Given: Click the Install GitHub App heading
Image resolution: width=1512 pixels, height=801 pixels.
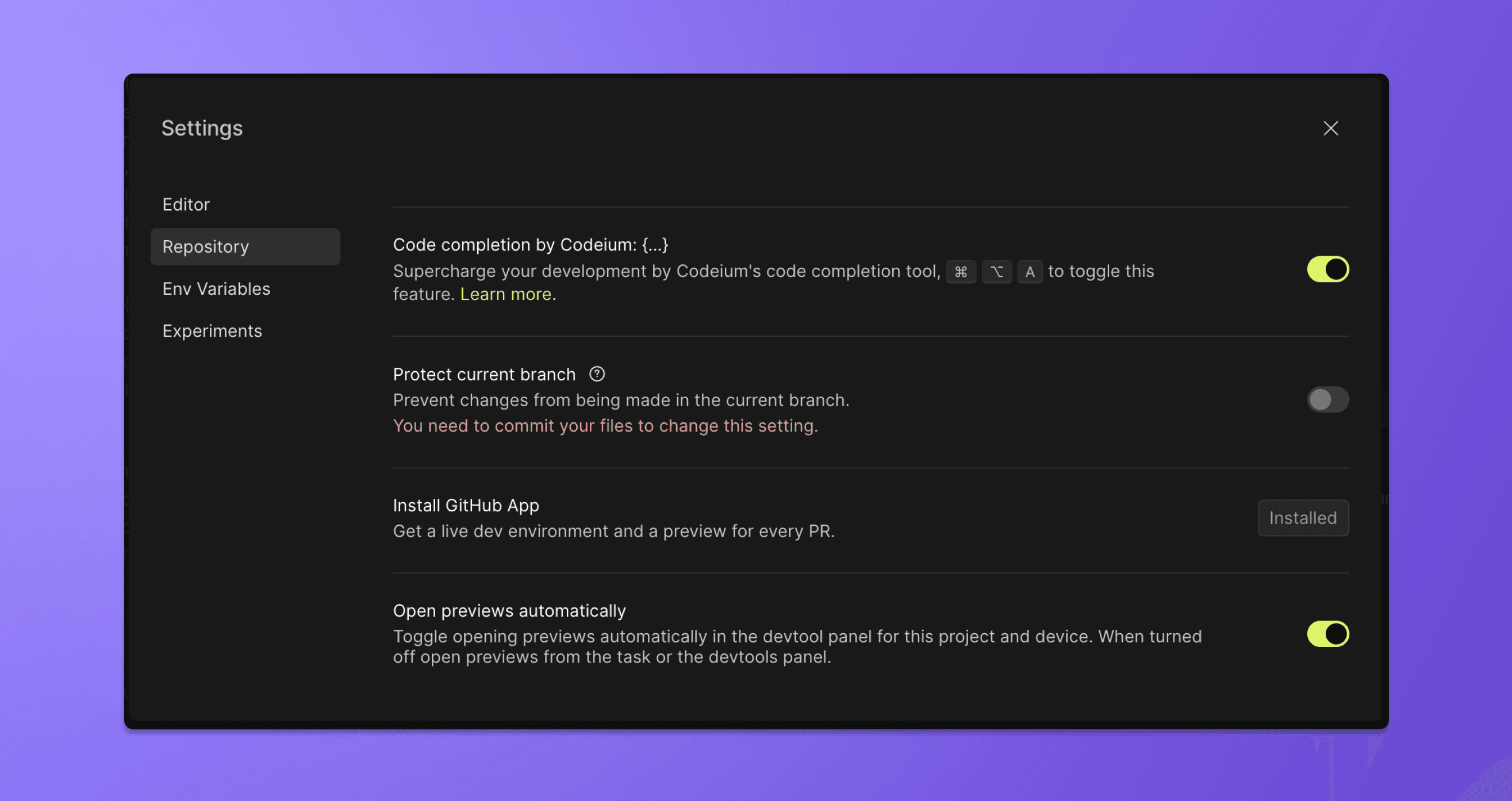Looking at the screenshot, I should tap(466, 505).
